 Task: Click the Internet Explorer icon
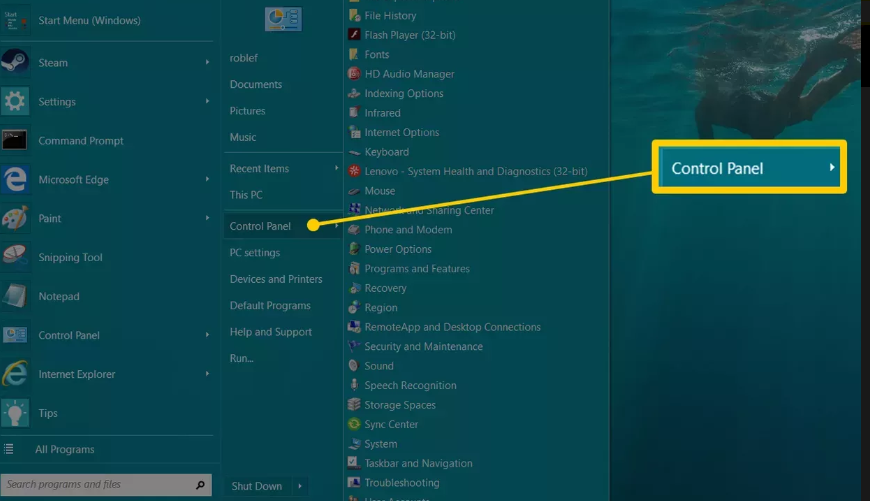pyautogui.click(x=15, y=373)
